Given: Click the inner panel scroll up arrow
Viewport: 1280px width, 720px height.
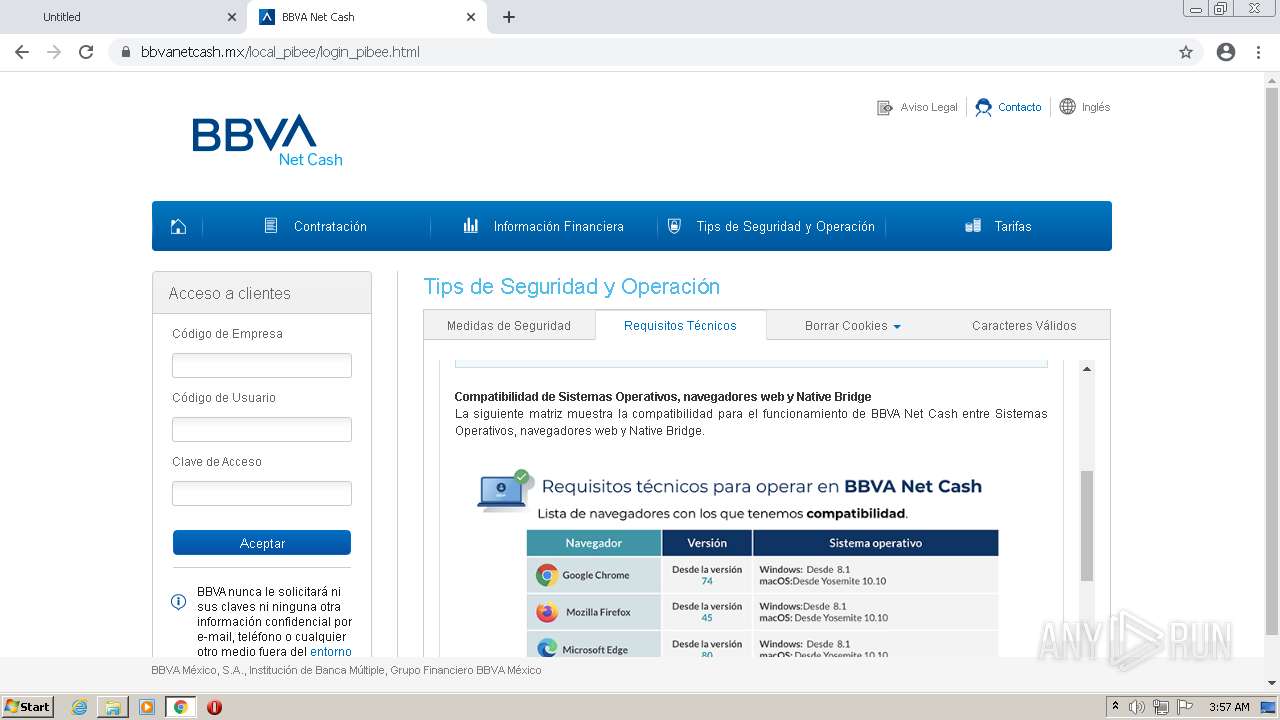Looking at the screenshot, I should (1087, 369).
